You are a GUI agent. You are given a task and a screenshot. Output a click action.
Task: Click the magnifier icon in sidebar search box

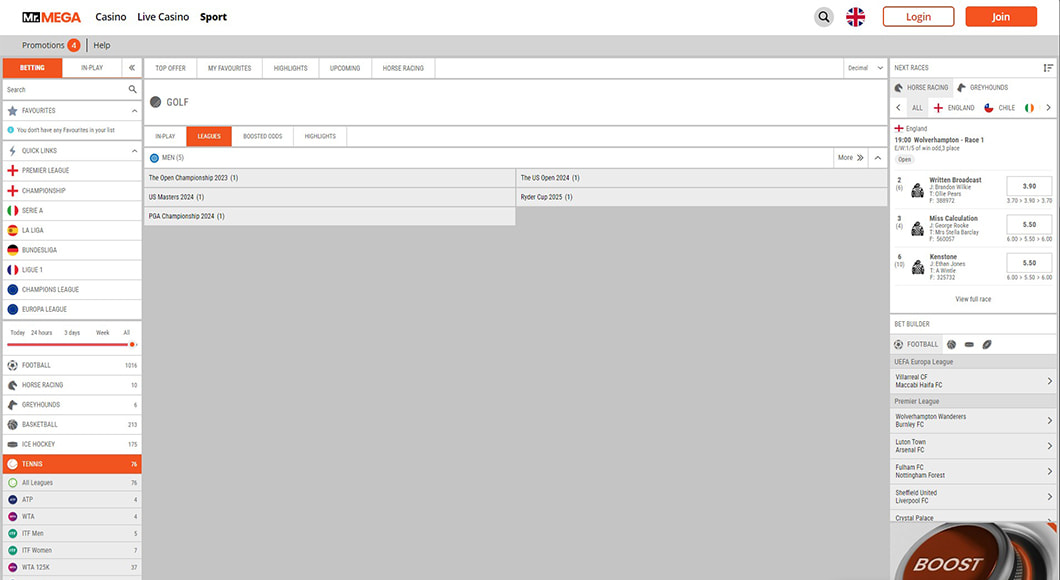(x=132, y=89)
